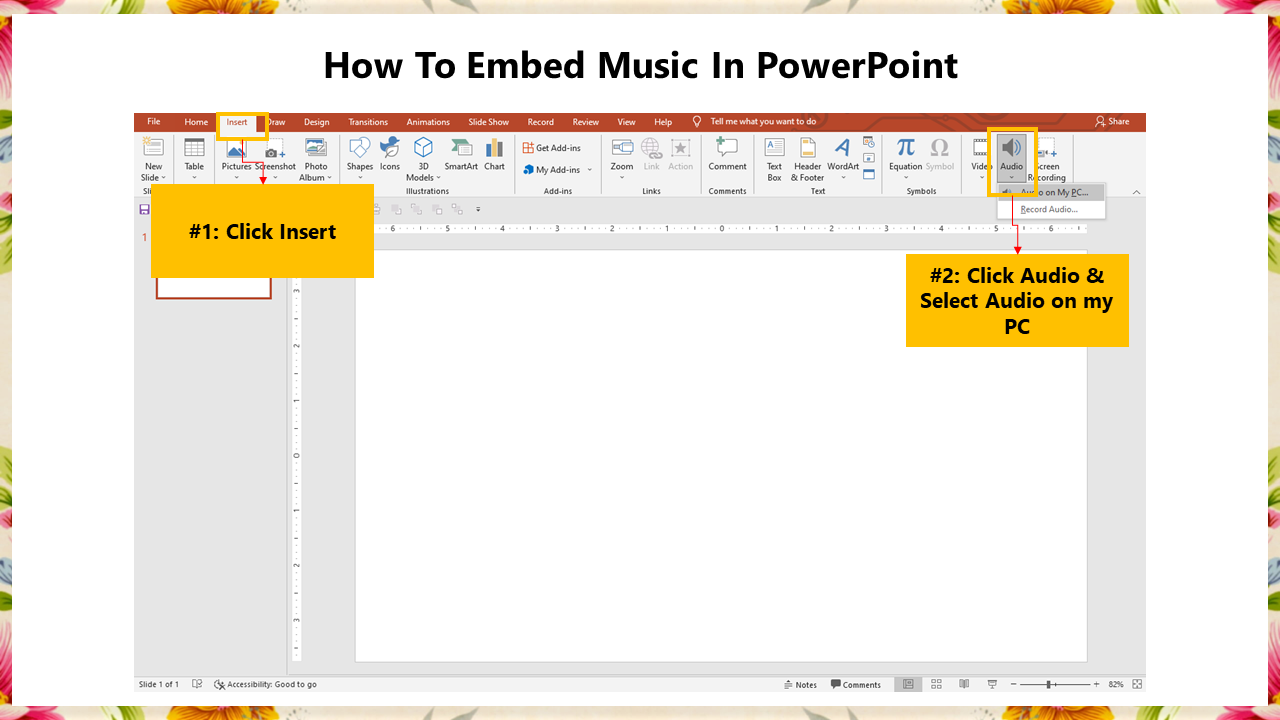Open Accessibility: Good to go checker
This screenshot has width=1280, height=720.
pyautogui.click(x=266, y=685)
